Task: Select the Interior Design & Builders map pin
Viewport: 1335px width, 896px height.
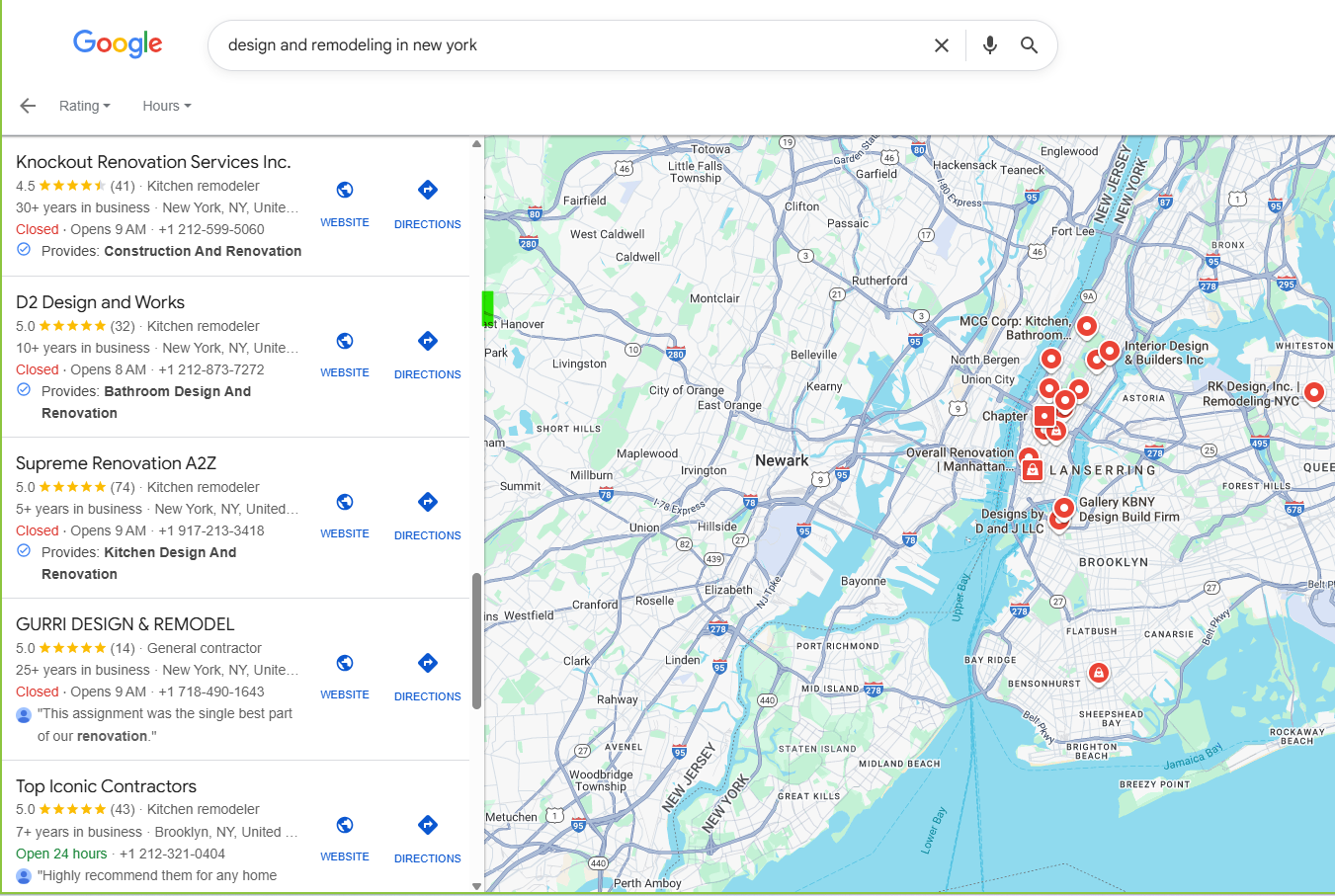Action: click(1110, 350)
